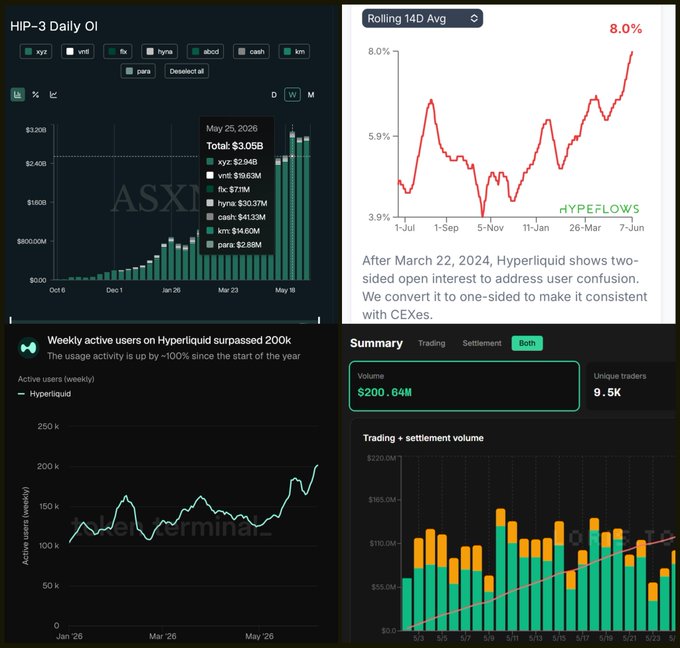Viewport: 680px width, 648px height.
Task: Toggle the vntl series legend chip
Action: click(x=78, y=52)
